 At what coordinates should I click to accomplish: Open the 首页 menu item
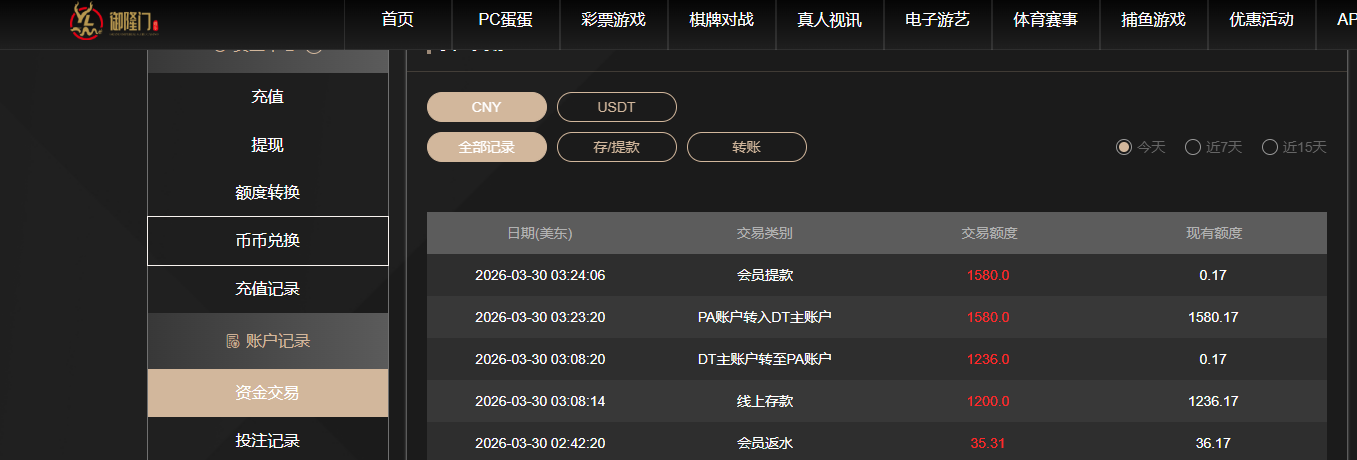[x=398, y=19]
